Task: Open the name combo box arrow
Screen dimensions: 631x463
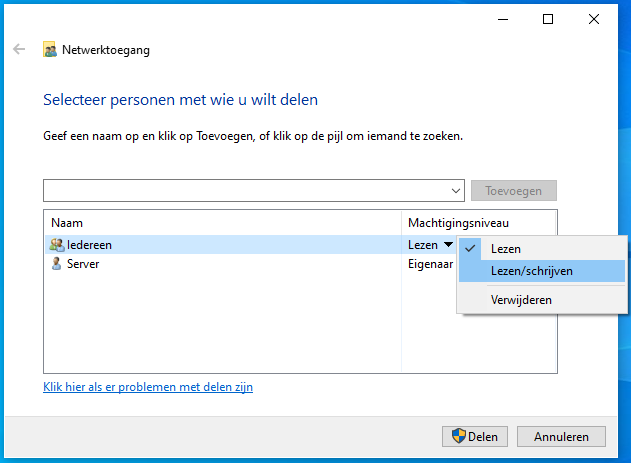Action: (456, 191)
